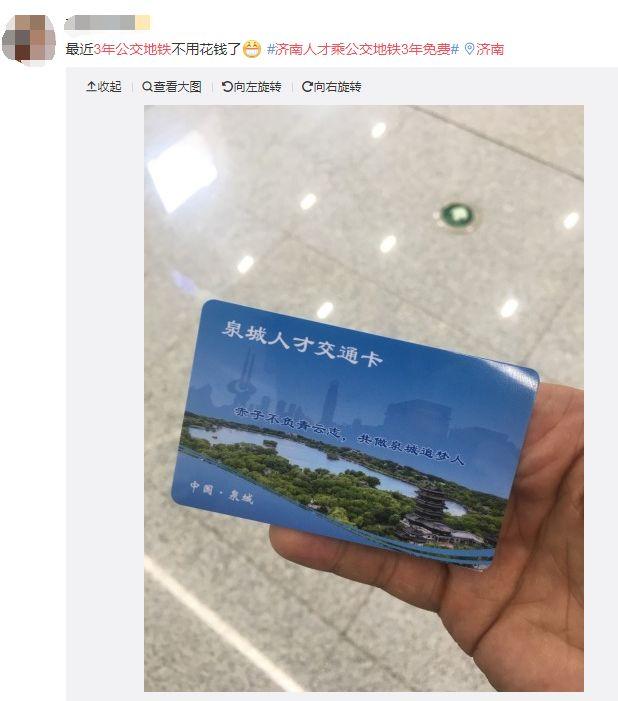Rotate the photo using 向左旋转
618x701 pixels.
252,87
